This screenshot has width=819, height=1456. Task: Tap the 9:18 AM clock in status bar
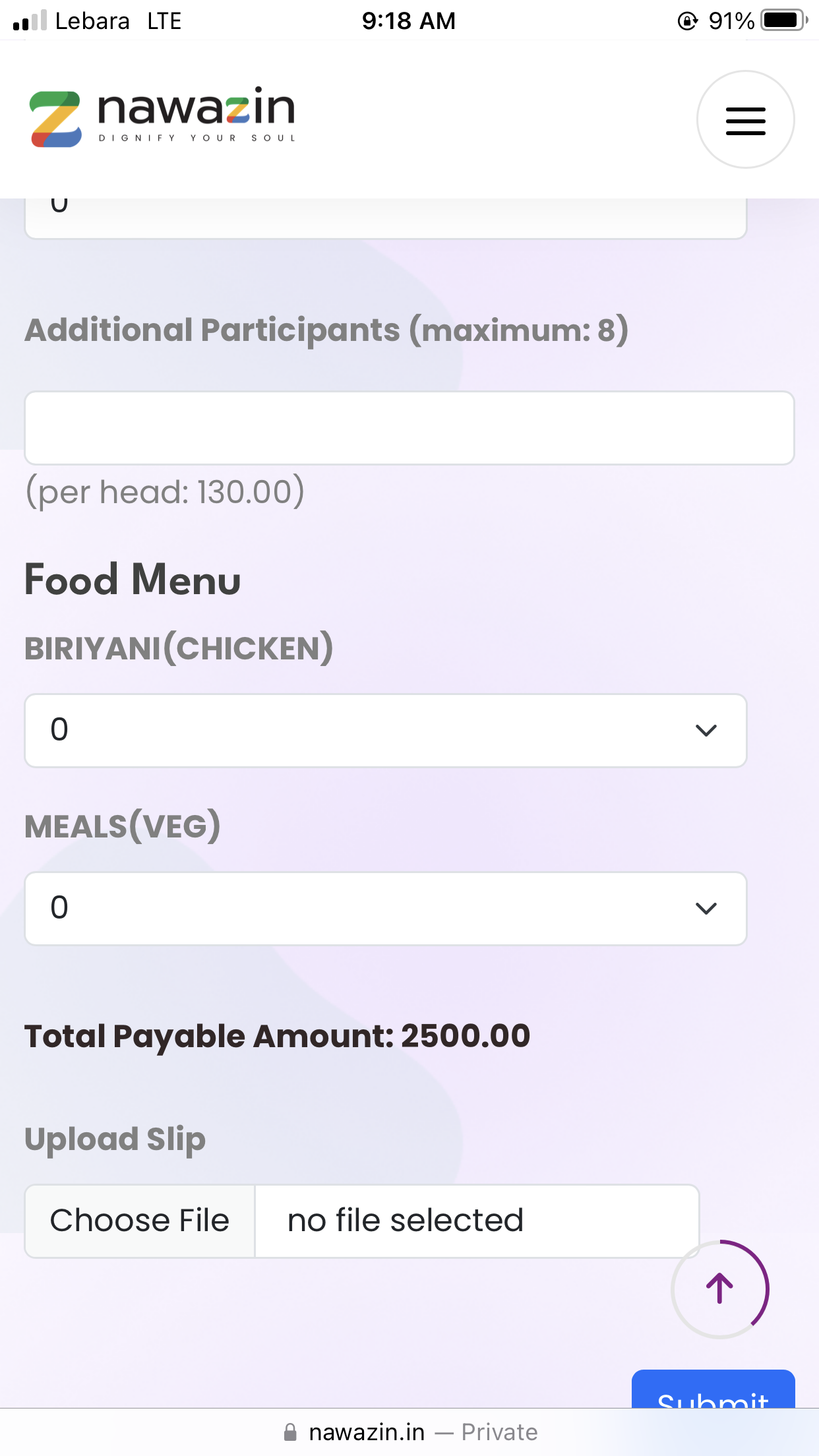click(x=408, y=21)
